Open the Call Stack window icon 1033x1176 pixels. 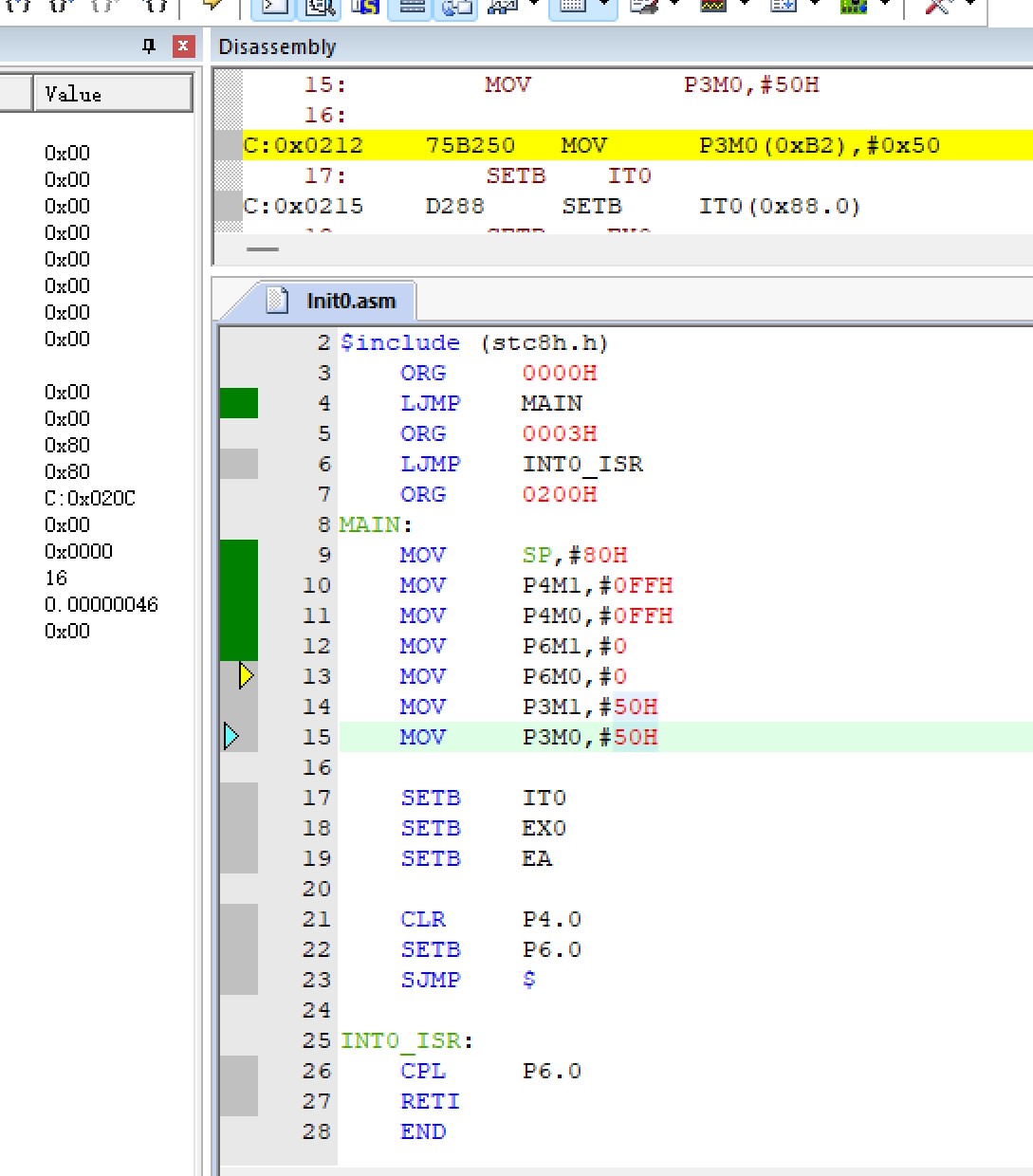point(456,8)
